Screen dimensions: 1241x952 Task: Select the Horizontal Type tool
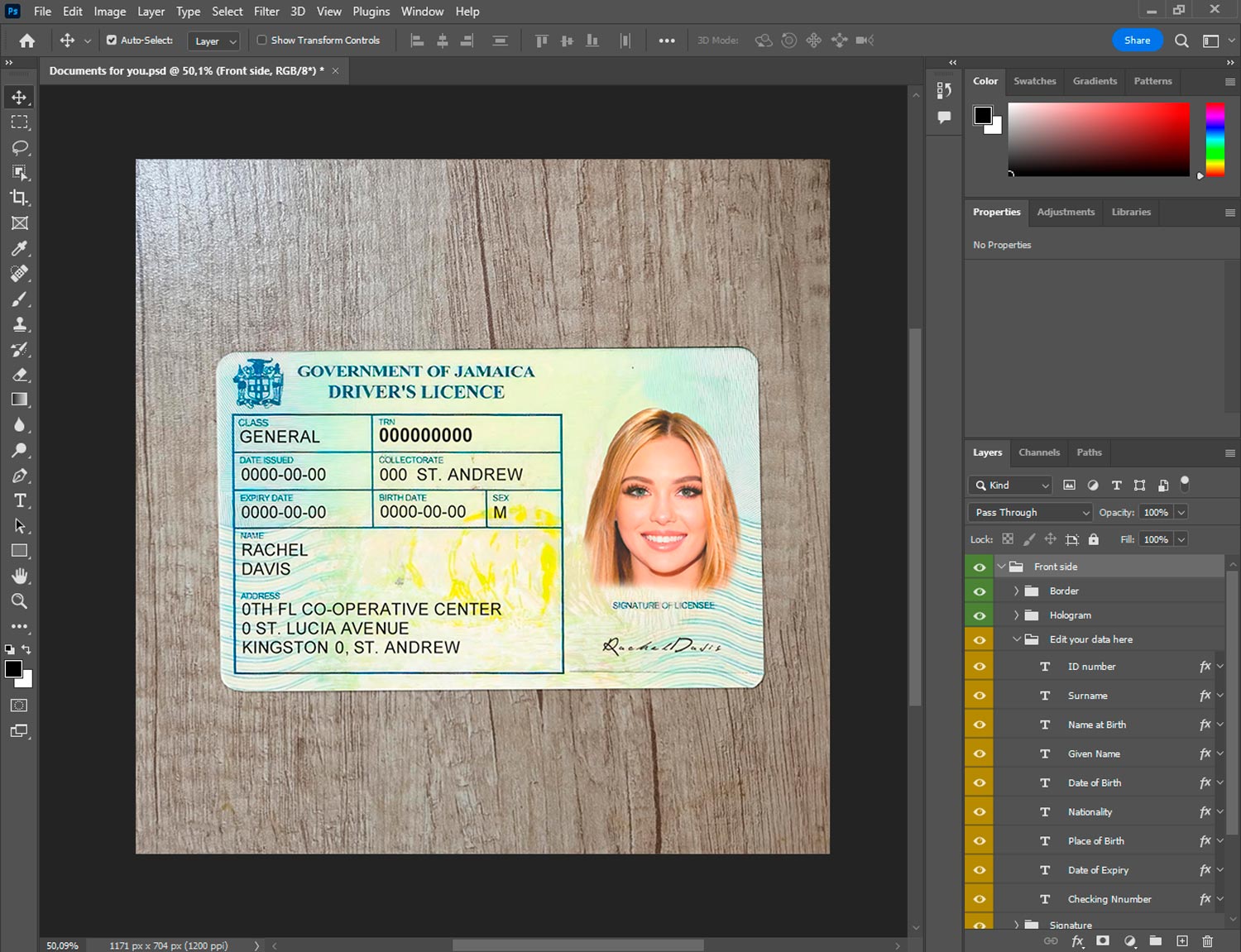click(x=19, y=500)
